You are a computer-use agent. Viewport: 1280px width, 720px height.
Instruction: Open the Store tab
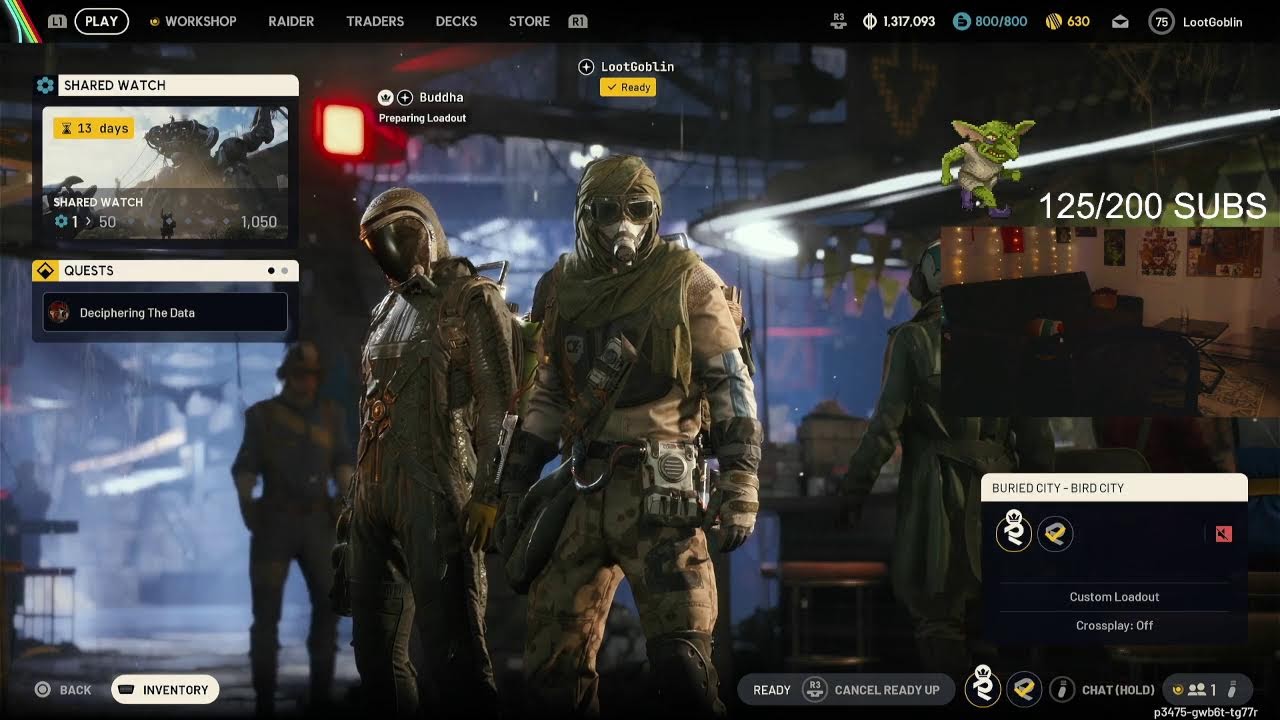pyautogui.click(x=529, y=21)
